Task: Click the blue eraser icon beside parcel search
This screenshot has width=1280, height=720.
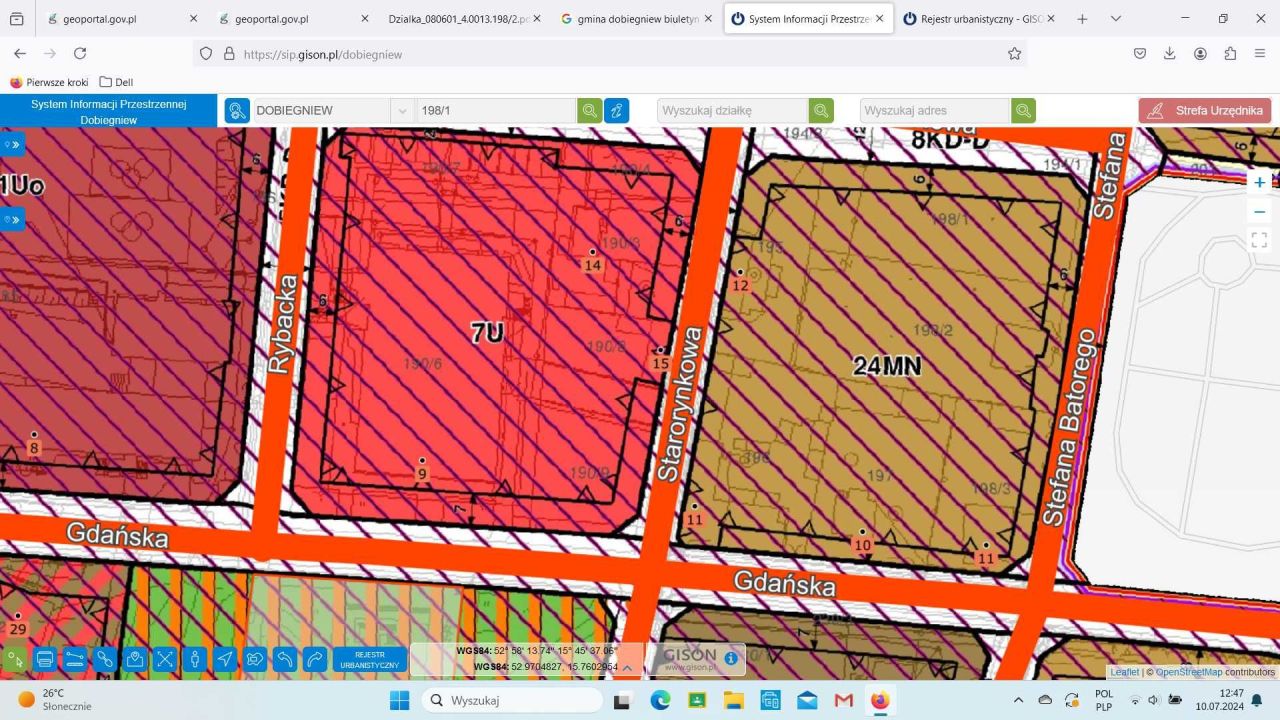Action: (x=617, y=111)
